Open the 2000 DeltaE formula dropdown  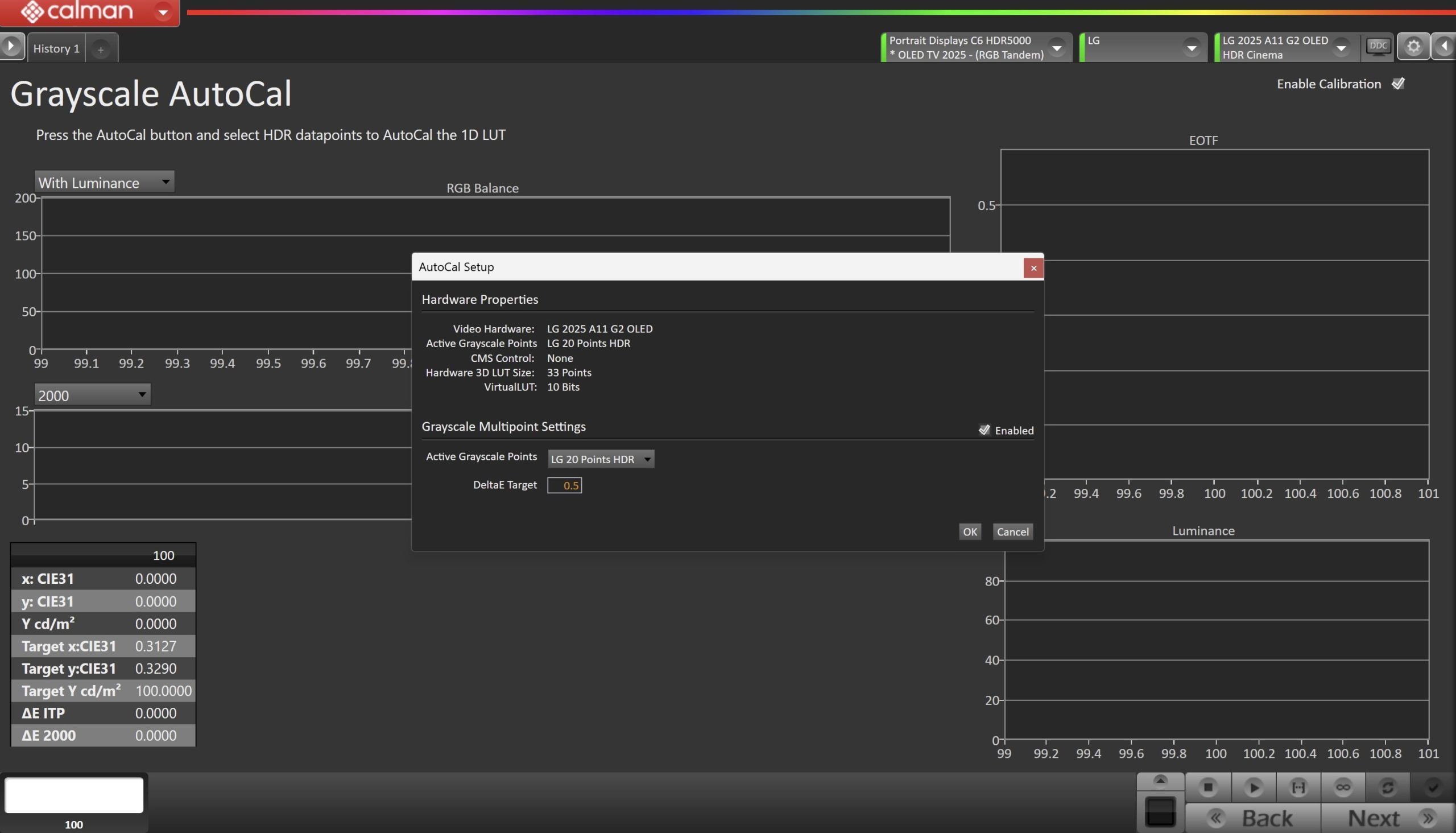[93, 395]
